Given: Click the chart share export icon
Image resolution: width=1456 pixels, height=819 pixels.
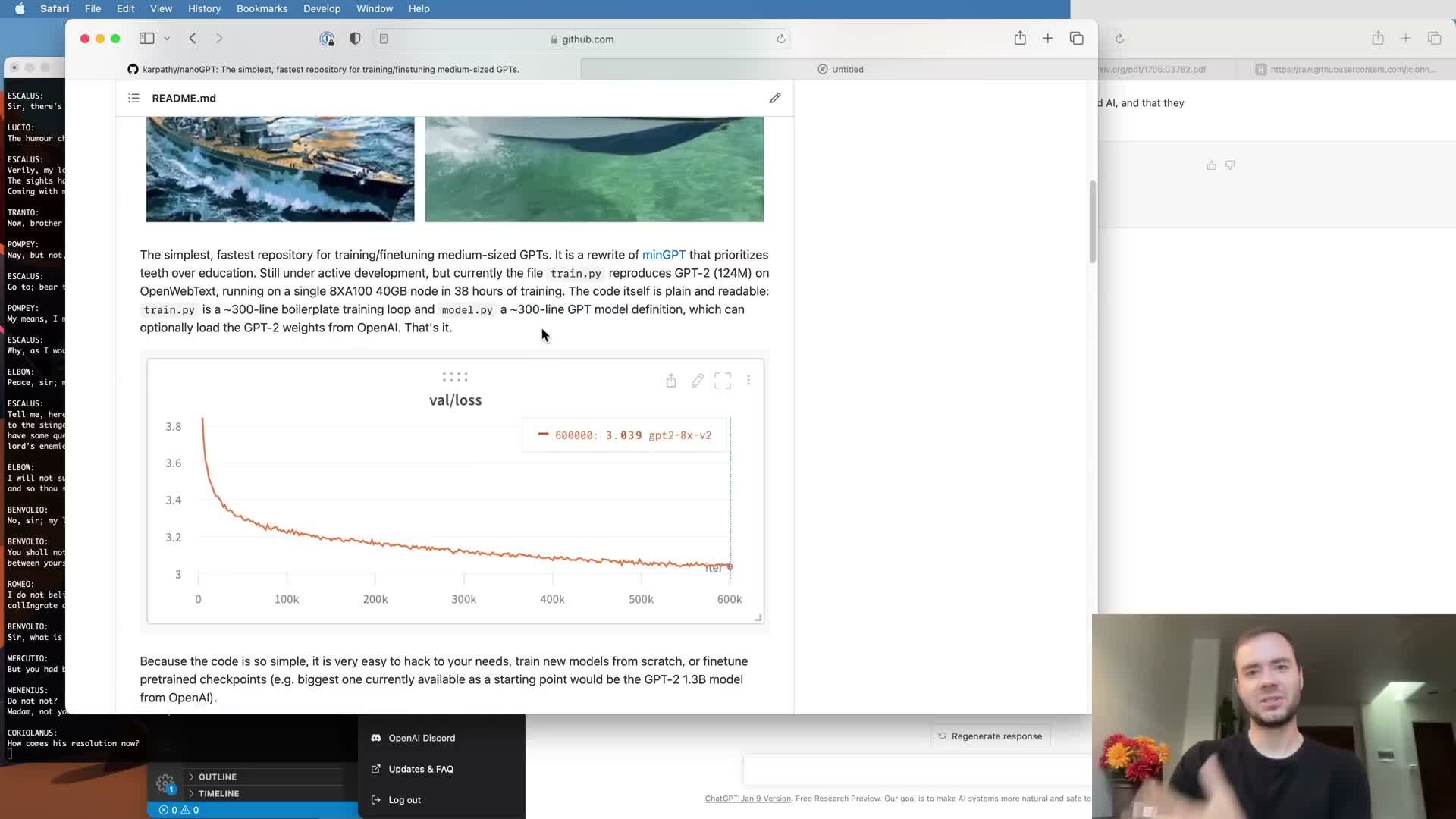Looking at the screenshot, I should coord(671,381).
